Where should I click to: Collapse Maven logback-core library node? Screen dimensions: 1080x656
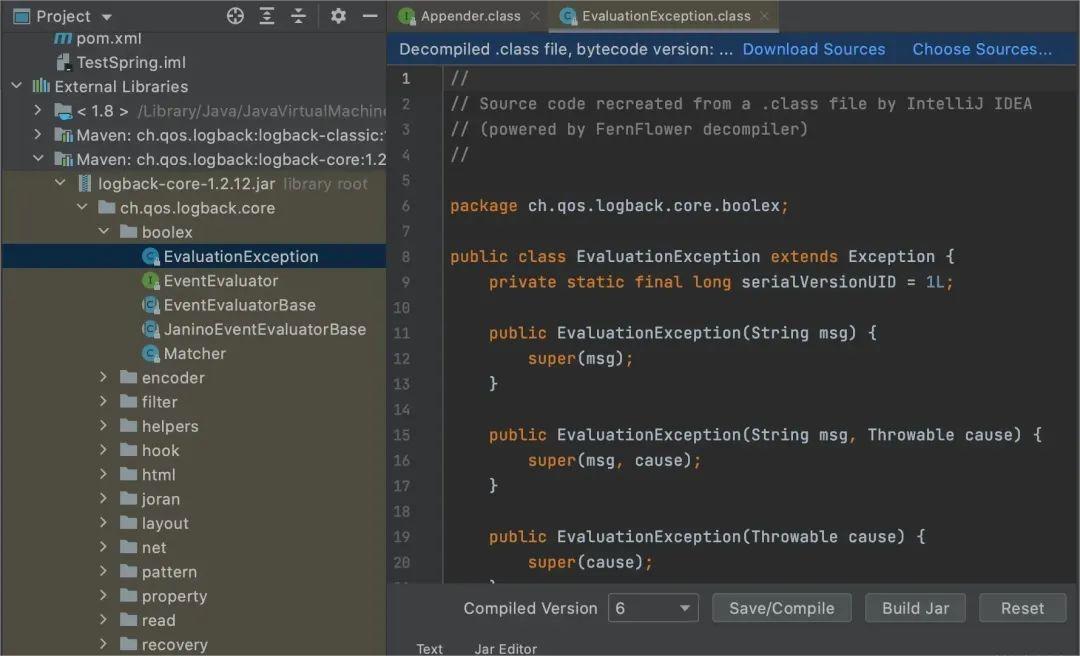[39, 158]
